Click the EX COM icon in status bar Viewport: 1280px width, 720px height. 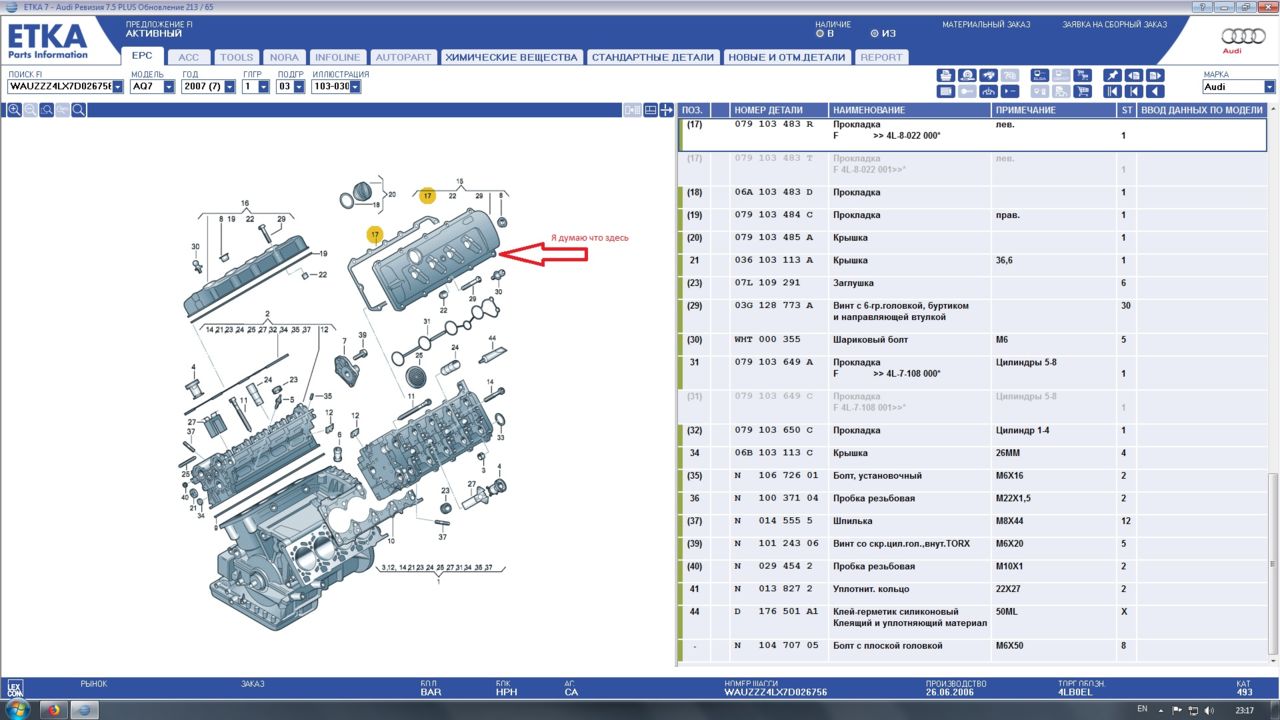click(14, 688)
